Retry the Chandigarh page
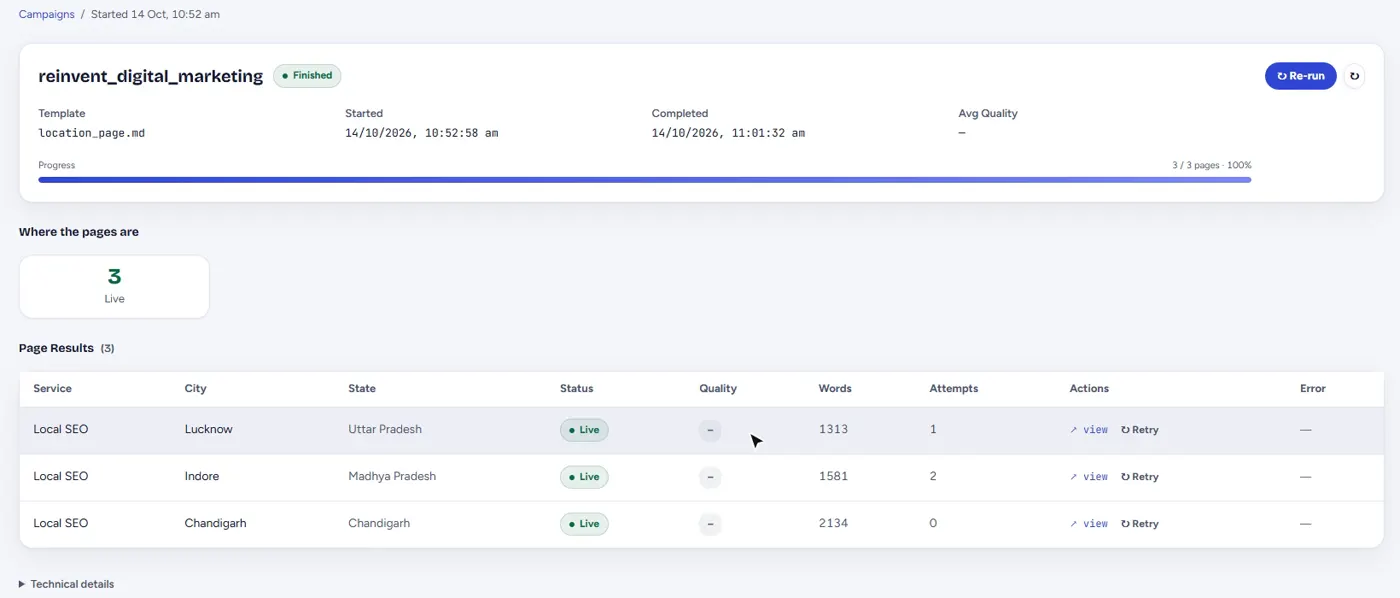Image resolution: width=1400 pixels, height=598 pixels. 1140,524
